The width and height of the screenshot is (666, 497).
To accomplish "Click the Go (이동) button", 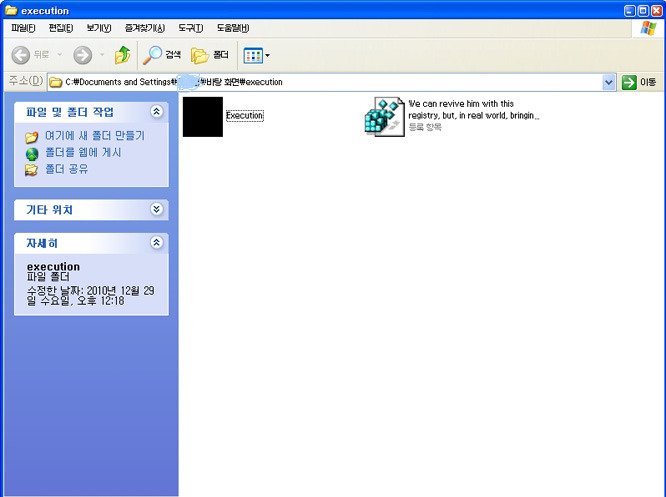I will [x=639, y=82].
